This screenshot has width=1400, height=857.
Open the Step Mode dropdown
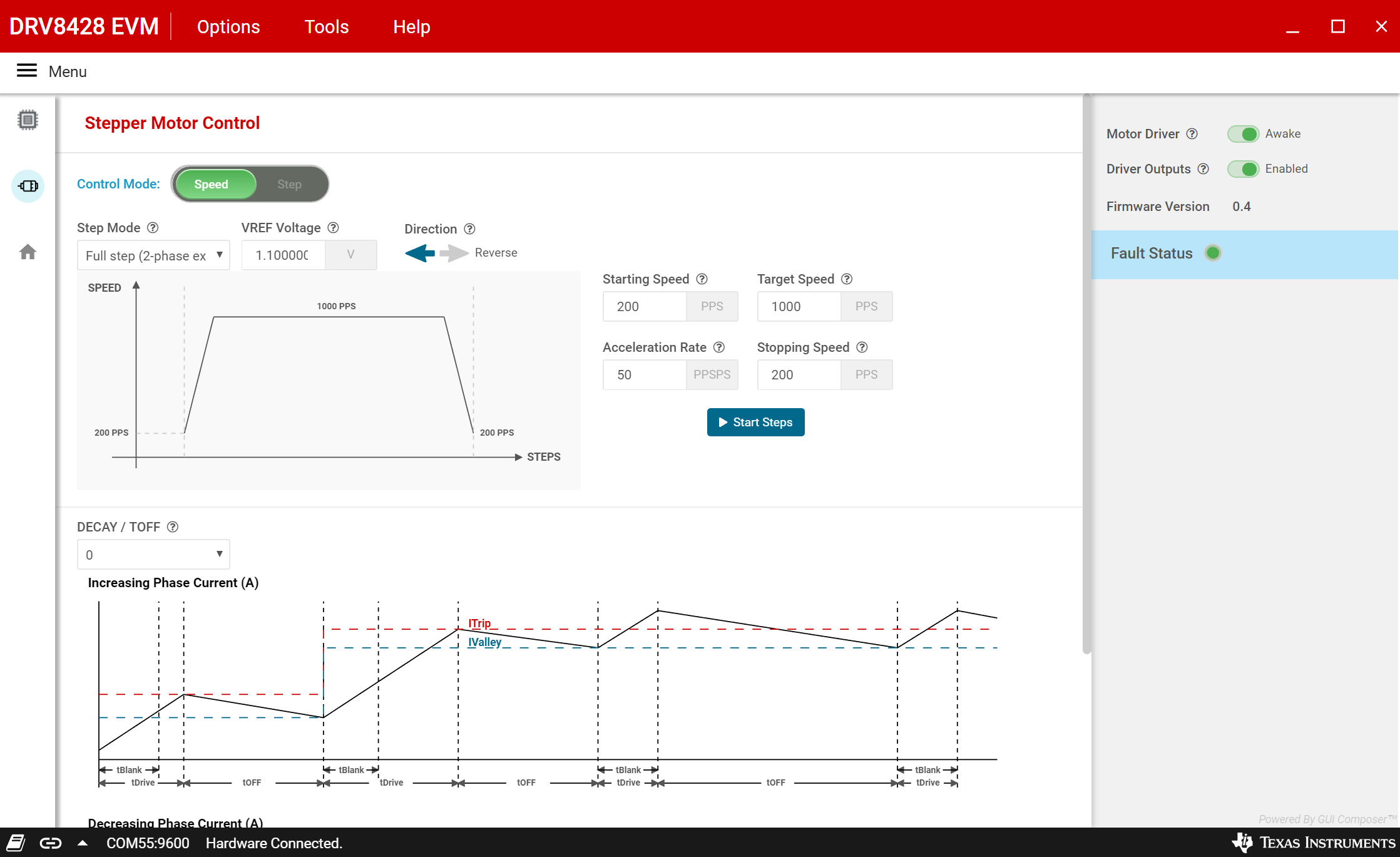(x=153, y=255)
